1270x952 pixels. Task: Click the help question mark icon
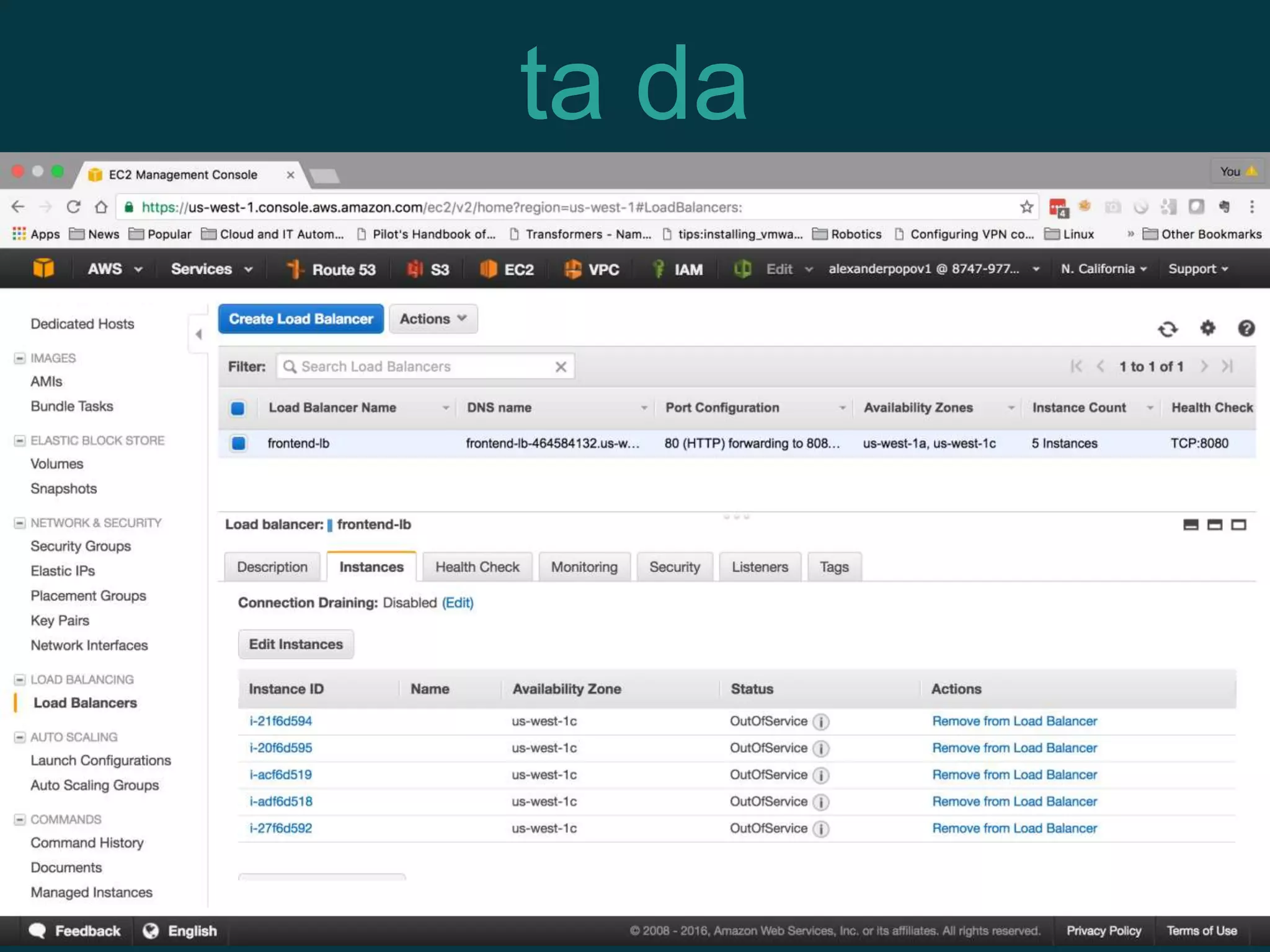pyautogui.click(x=1246, y=328)
